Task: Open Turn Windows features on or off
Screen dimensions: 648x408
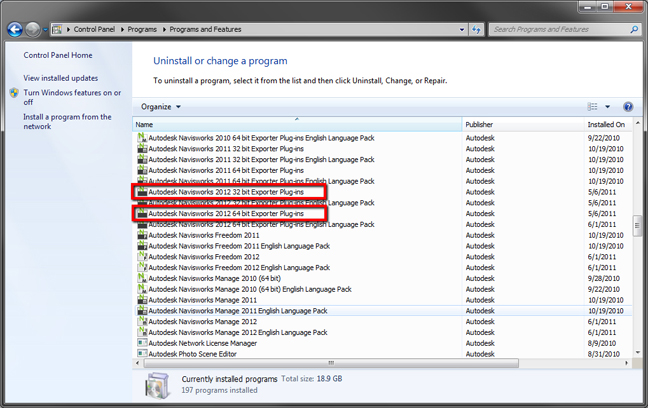Action: [72, 97]
